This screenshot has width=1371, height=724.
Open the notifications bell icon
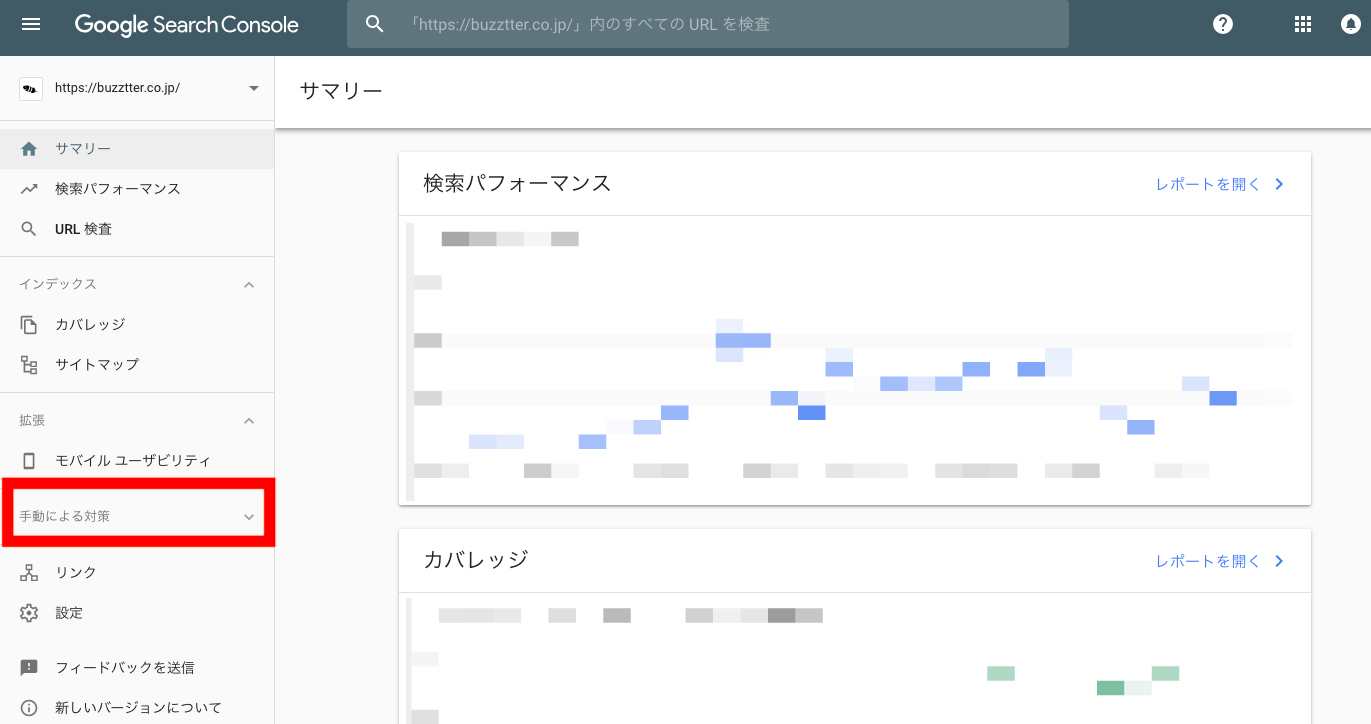(x=1351, y=24)
